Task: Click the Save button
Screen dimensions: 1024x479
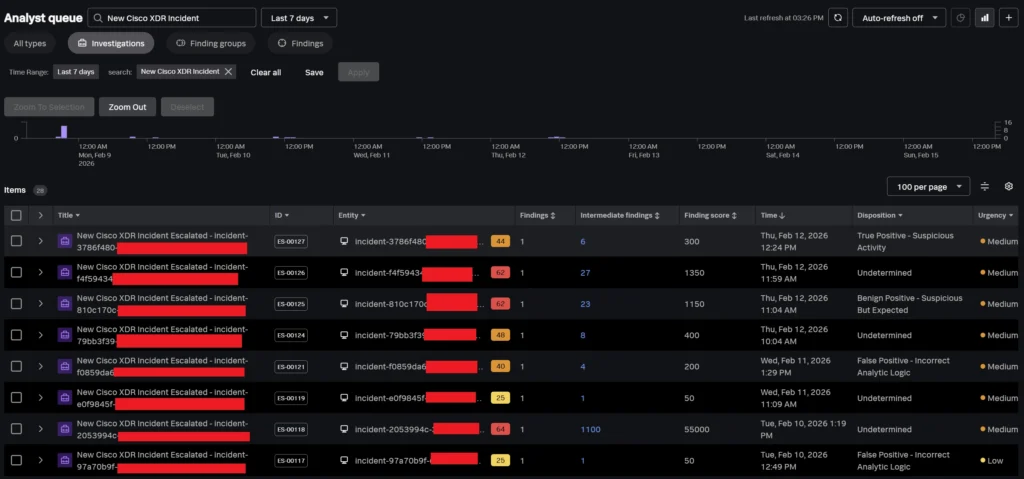Action: point(314,72)
